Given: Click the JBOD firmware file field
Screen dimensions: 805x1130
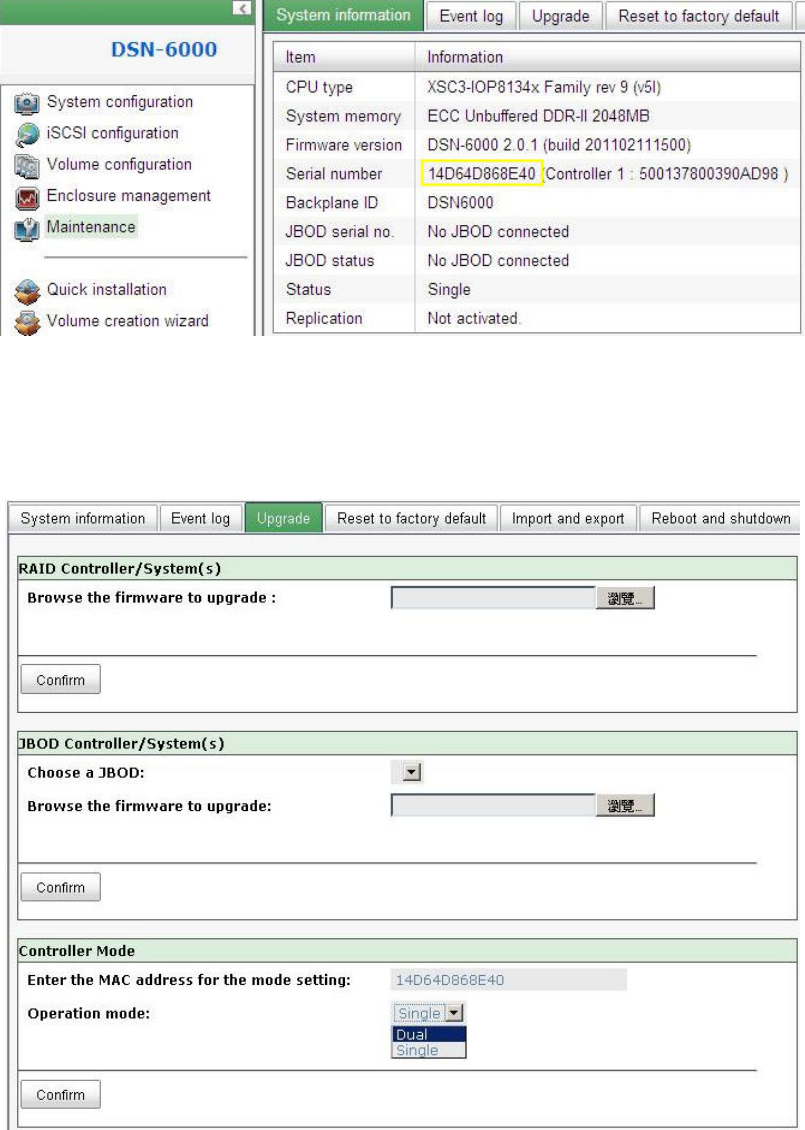Looking at the screenshot, I should pyautogui.click(x=493, y=806).
